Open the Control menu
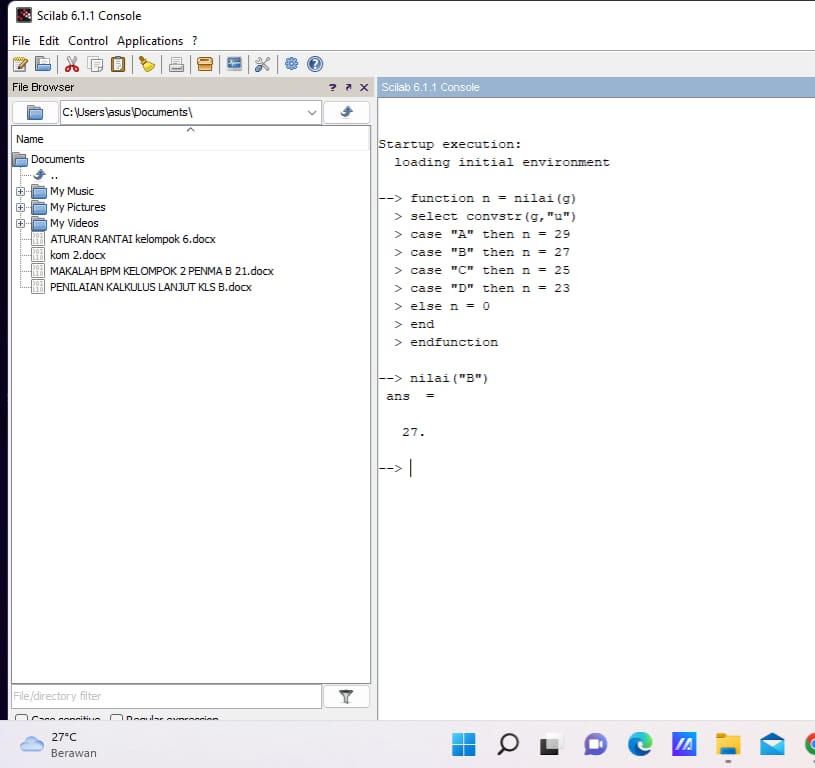815x768 pixels. pos(88,41)
